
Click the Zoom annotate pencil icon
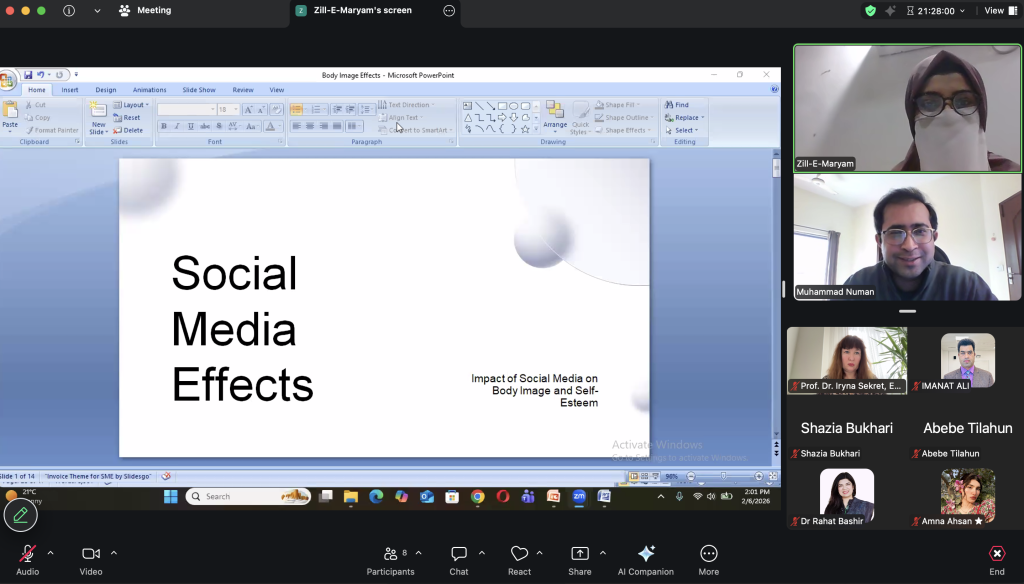click(x=20, y=515)
